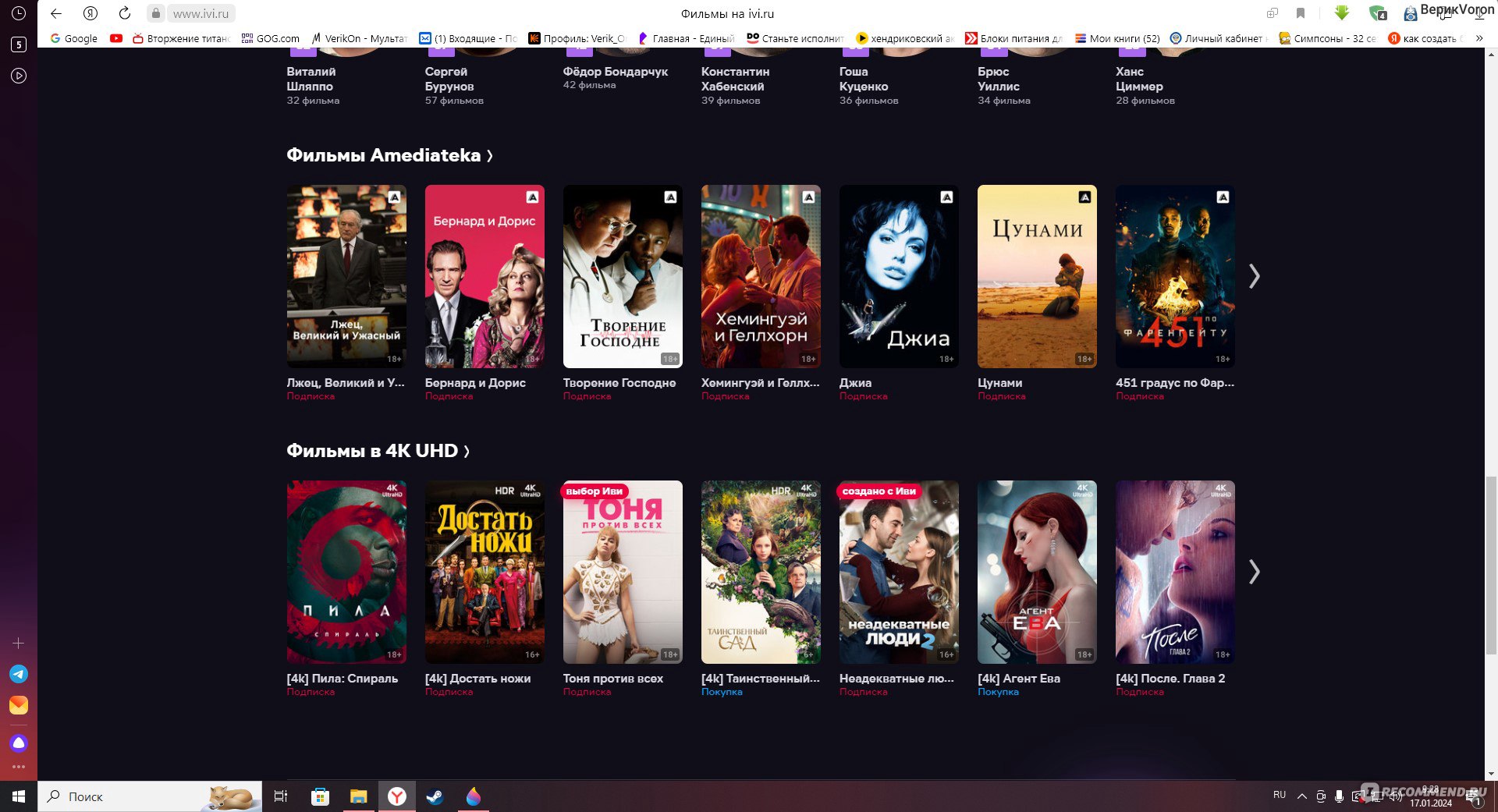This screenshot has width=1498, height=812.
Task: Open the Лжец, Великий и Ужасный poster
Action: point(346,276)
